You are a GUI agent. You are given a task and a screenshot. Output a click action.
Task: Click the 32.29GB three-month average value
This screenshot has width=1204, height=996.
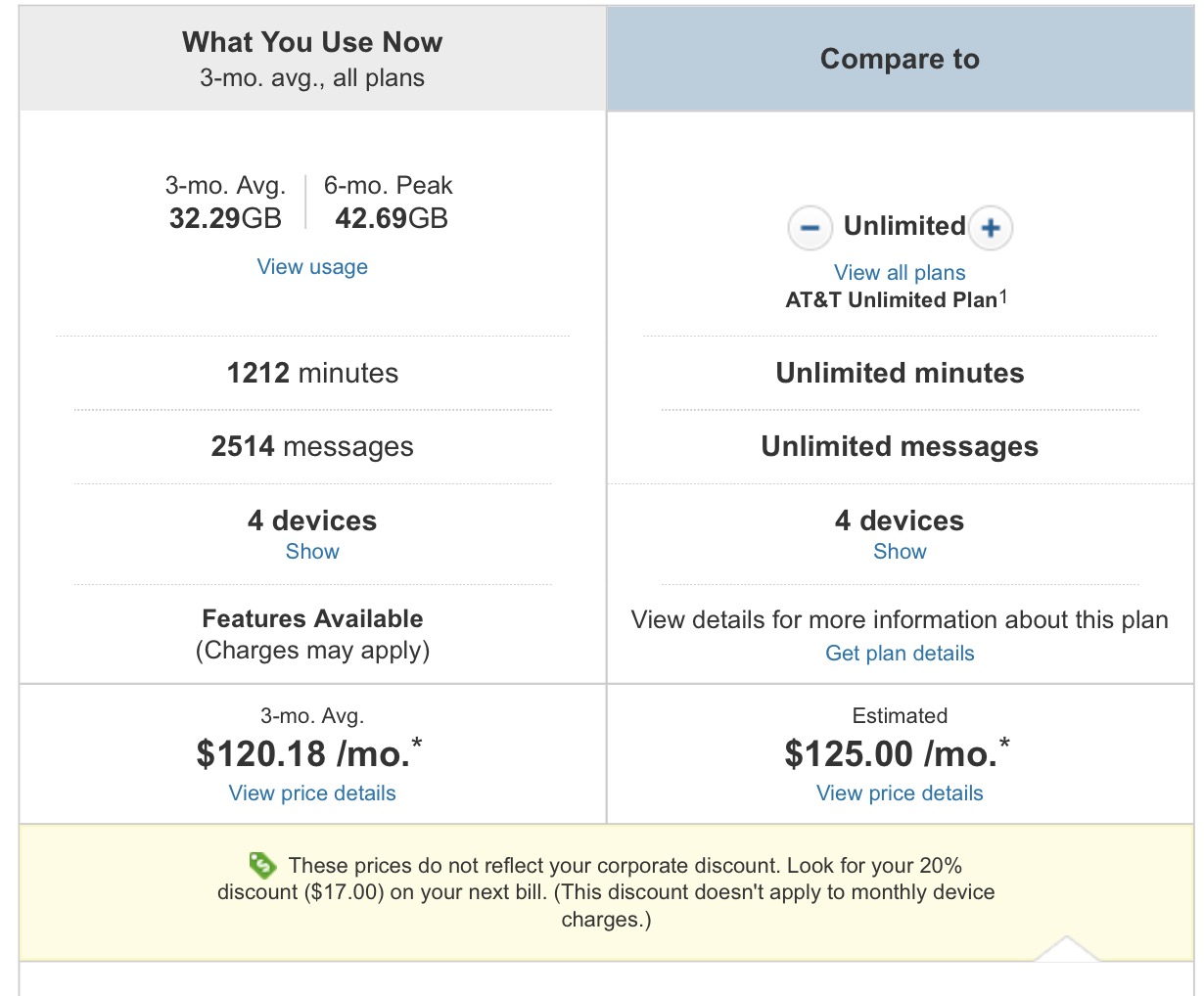point(225,218)
